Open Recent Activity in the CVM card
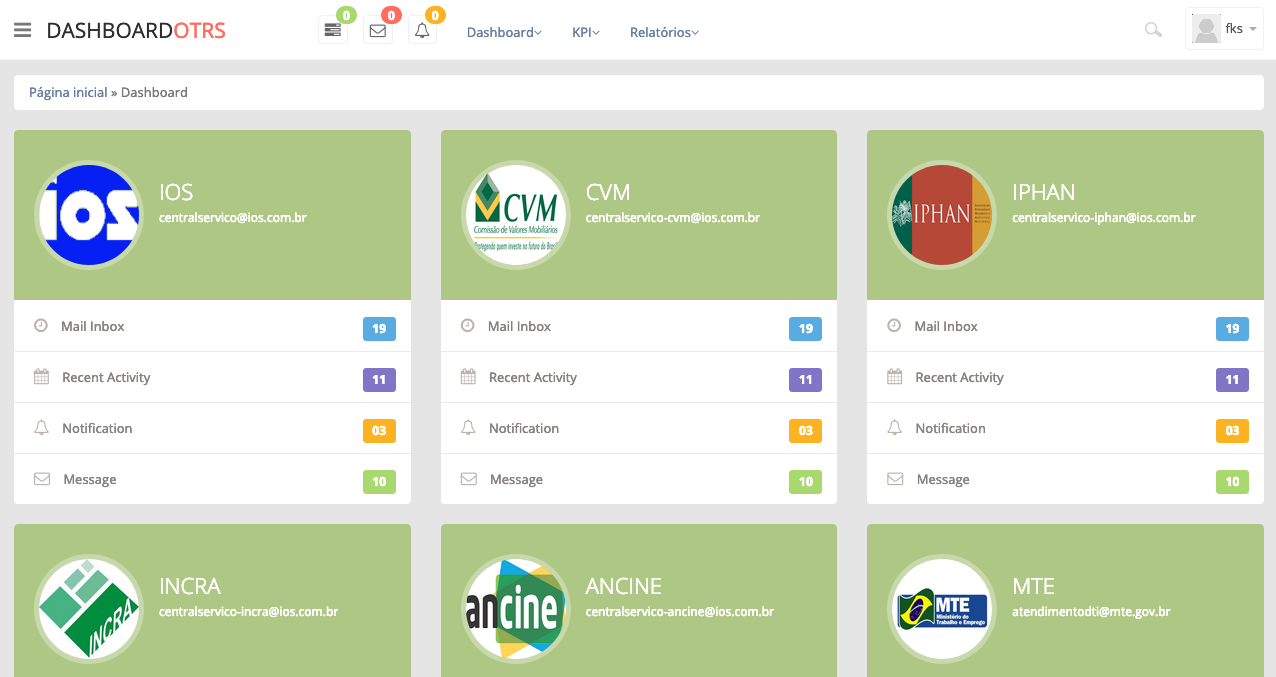Image resolution: width=1276 pixels, height=677 pixels. pyautogui.click(x=532, y=377)
